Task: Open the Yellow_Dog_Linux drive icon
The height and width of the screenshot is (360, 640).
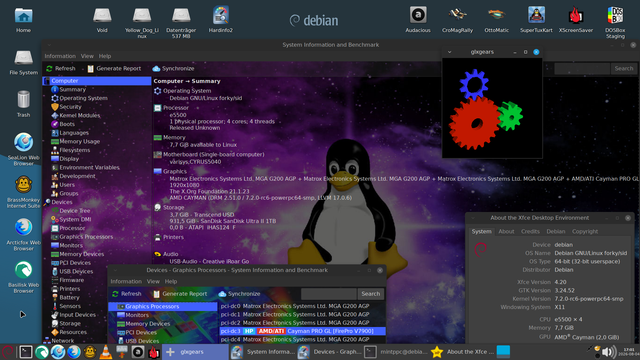Action: tap(142, 22)
